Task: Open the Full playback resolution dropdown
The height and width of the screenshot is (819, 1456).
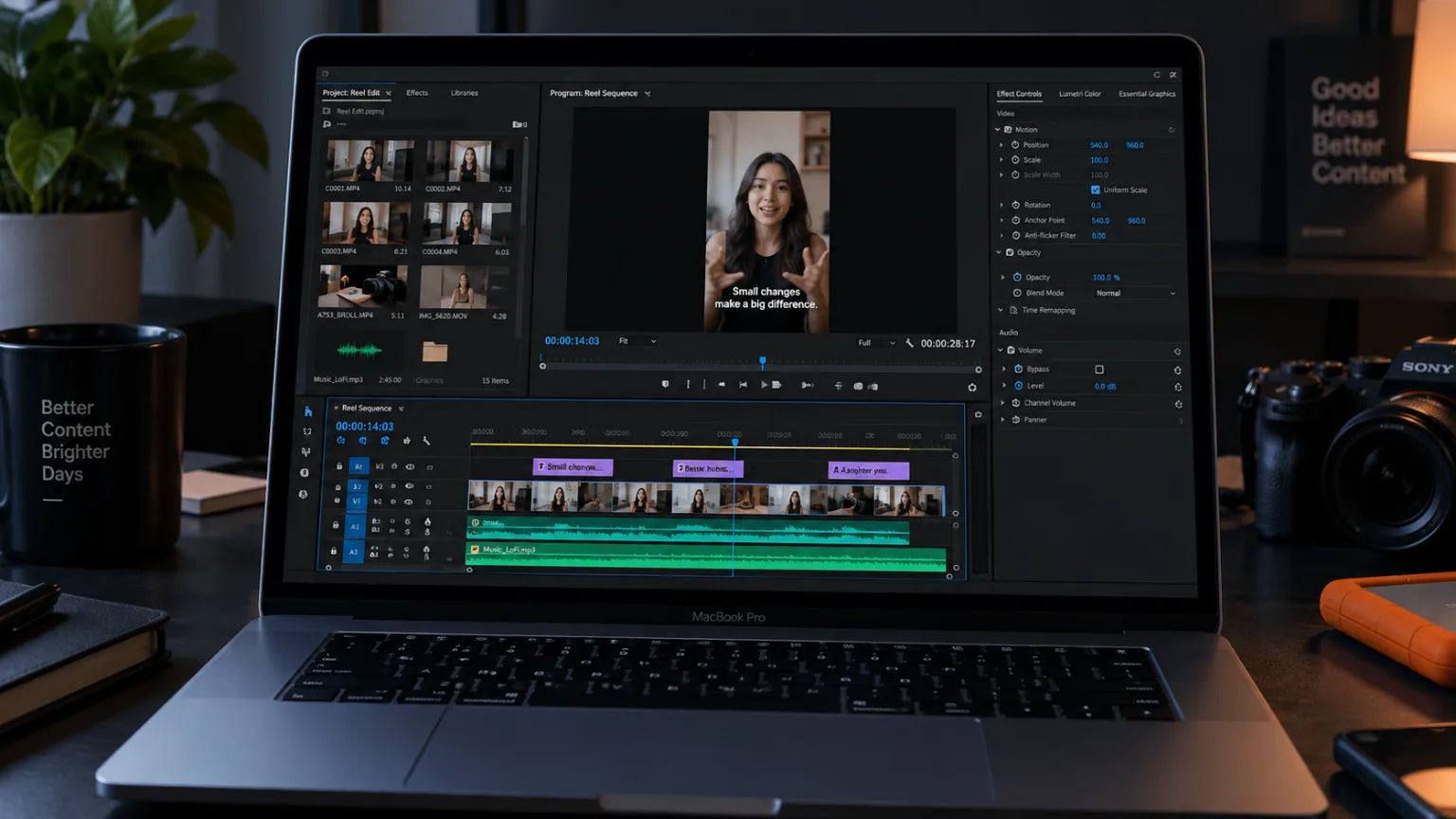Action: 876,343
